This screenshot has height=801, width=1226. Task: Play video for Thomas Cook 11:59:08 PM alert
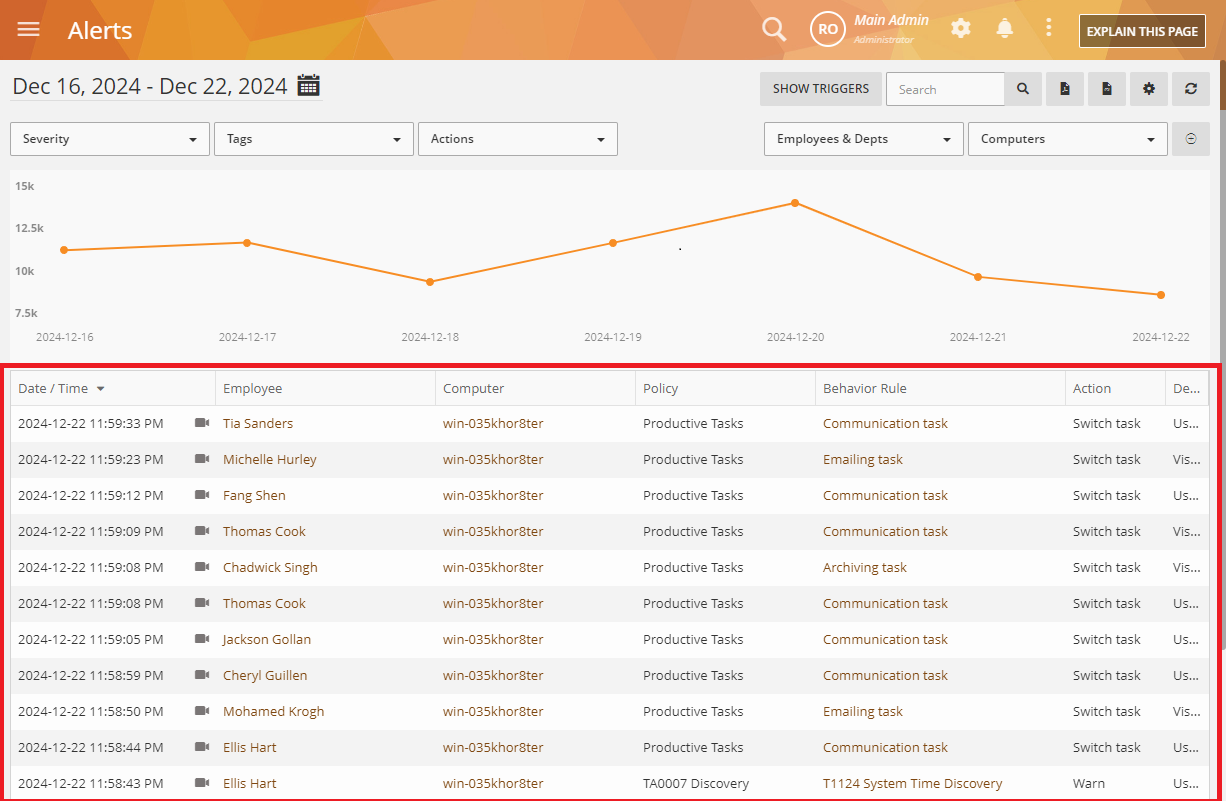point(202,603)
